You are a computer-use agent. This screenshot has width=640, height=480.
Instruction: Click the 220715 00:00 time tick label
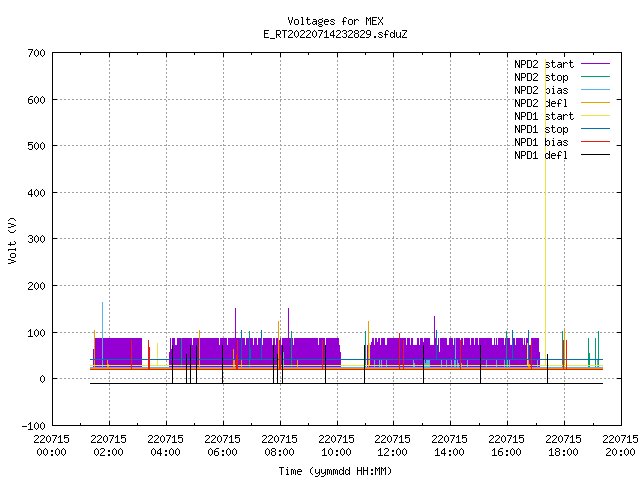coord(51,446)
